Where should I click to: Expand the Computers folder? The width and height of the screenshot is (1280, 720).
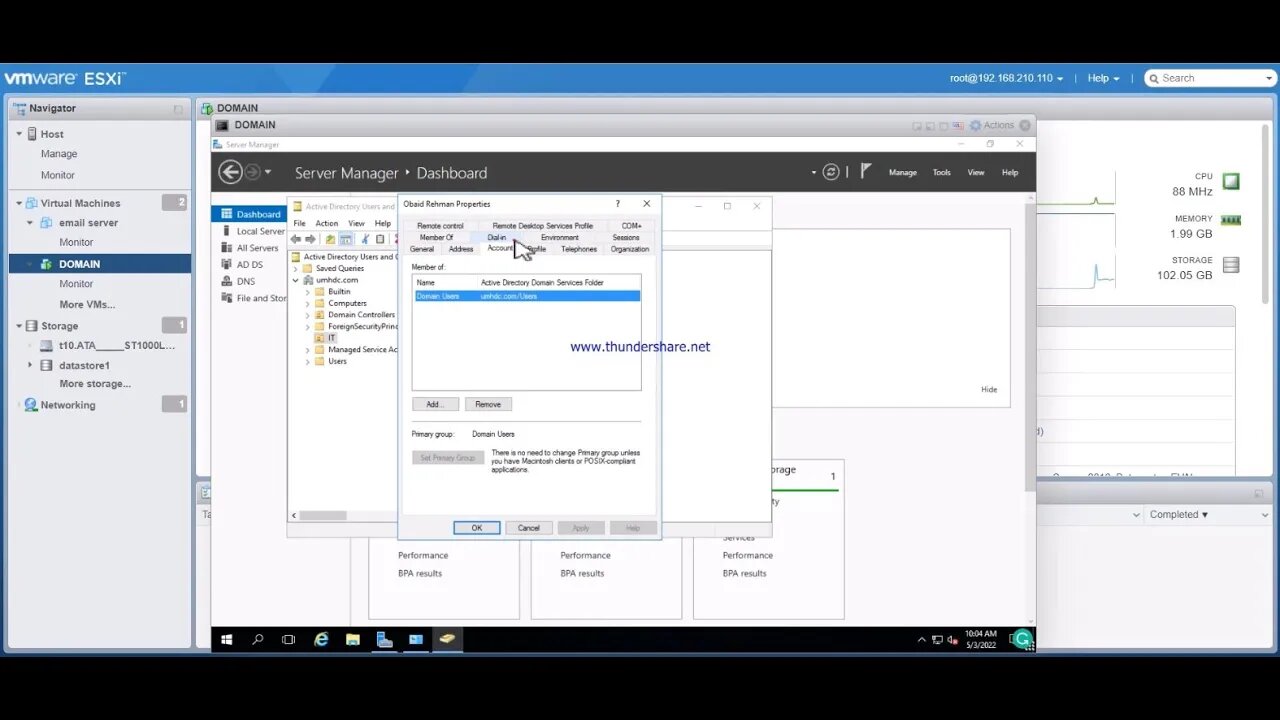point(308,303)
